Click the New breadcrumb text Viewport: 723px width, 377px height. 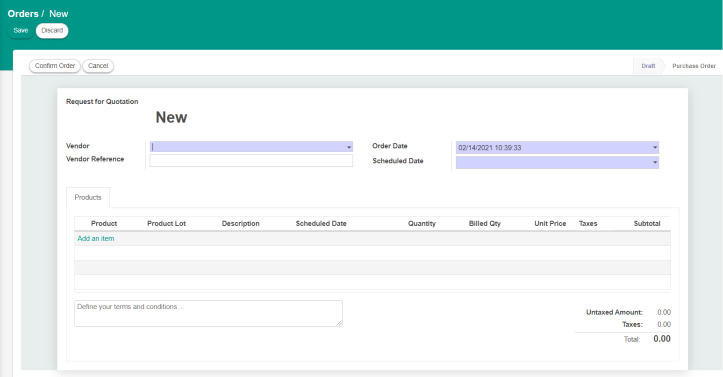tap(59, 14)
